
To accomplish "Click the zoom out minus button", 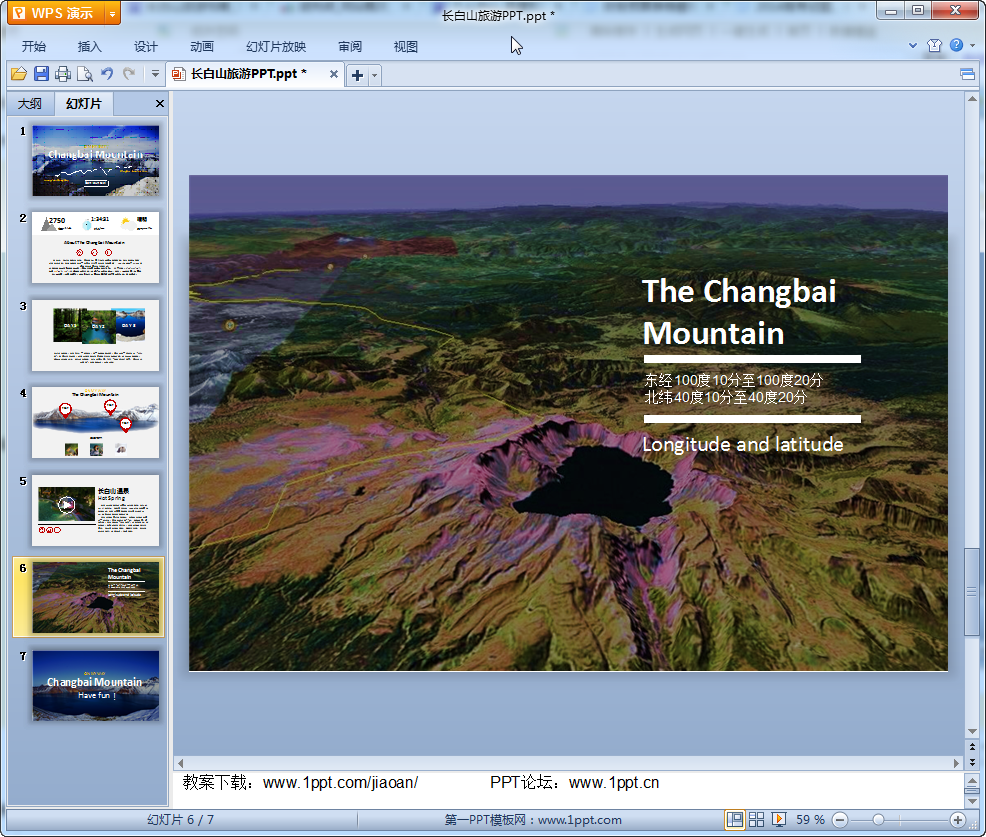I will [x=840, y=820].
